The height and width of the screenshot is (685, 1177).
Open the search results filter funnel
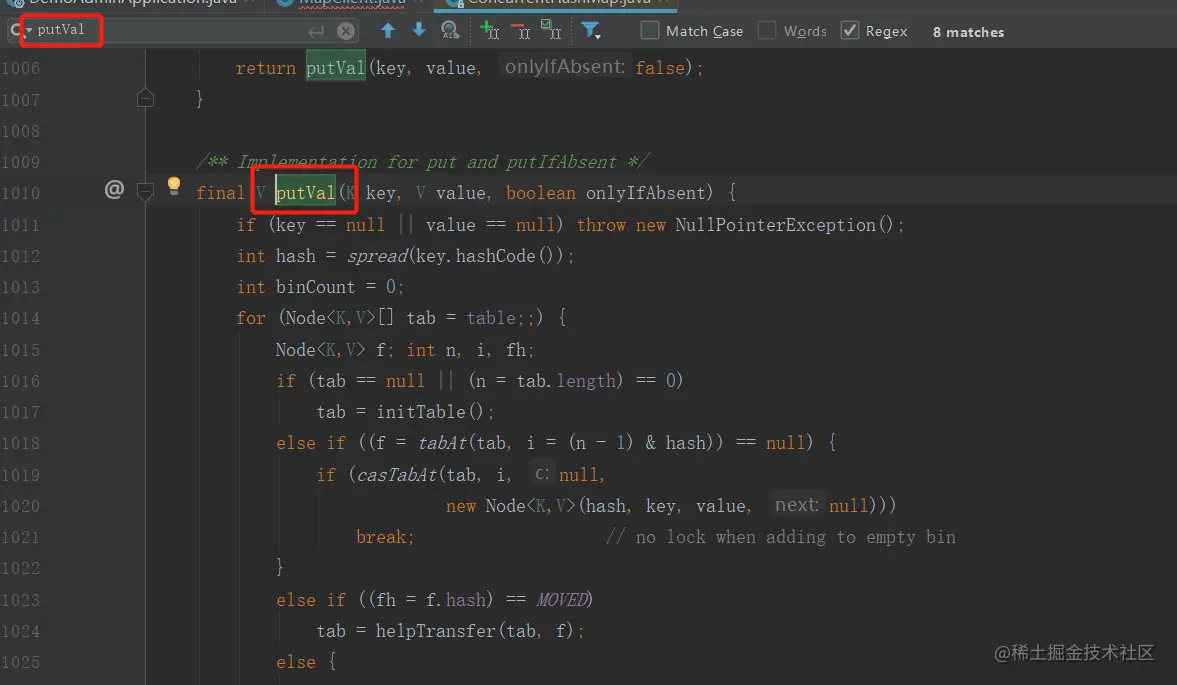click(591, 30)
